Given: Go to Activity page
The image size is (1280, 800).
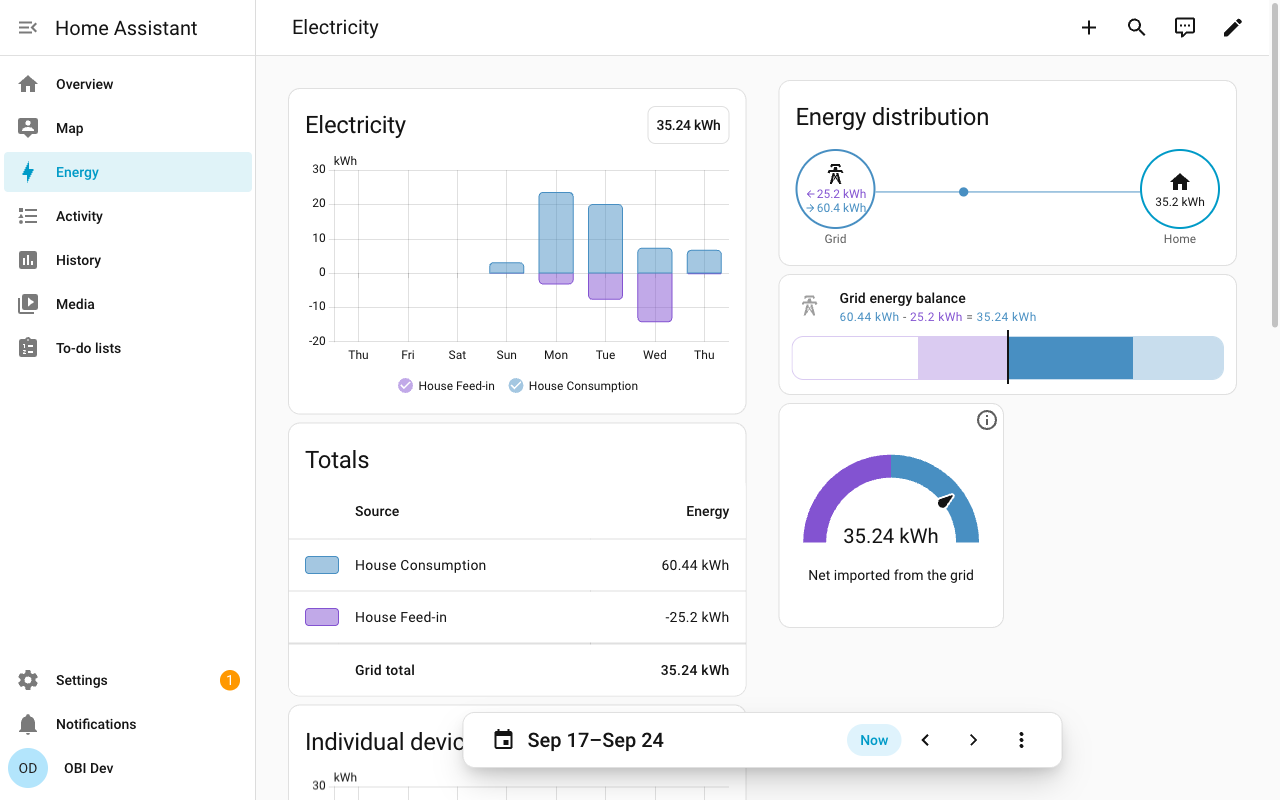Looking at the screenshot, I should point(128,216).
